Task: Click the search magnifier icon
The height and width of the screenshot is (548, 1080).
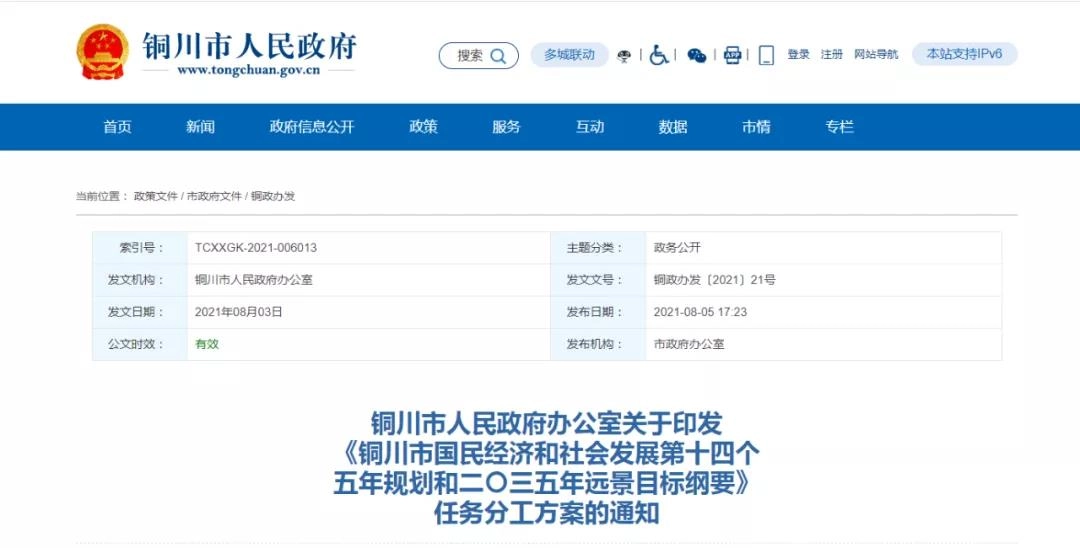Action: click(500, 56)
